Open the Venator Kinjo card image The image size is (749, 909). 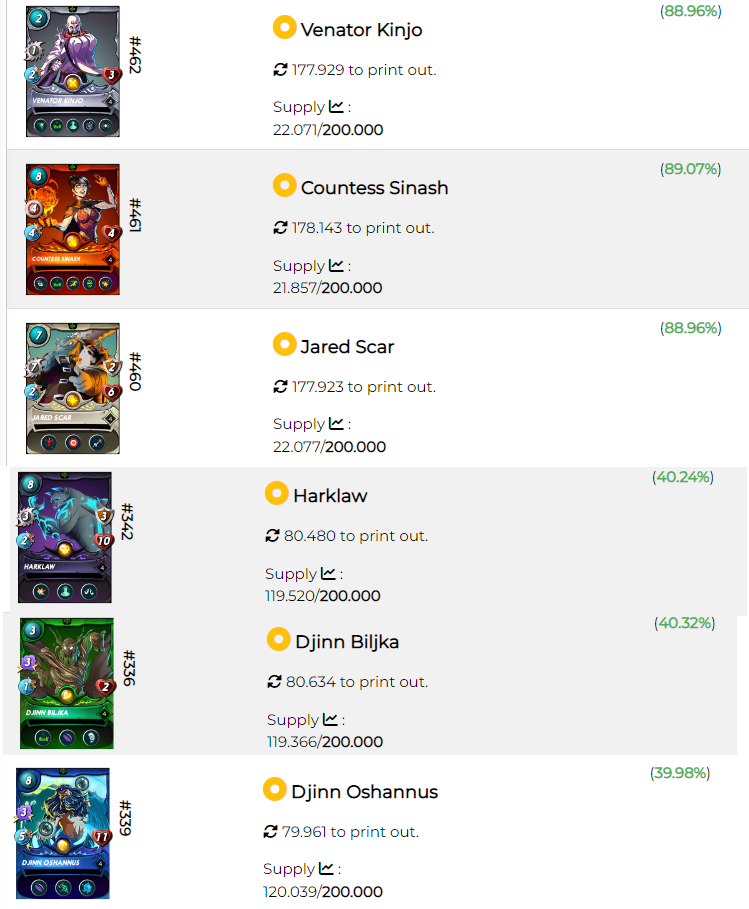[x=73, y=71]
